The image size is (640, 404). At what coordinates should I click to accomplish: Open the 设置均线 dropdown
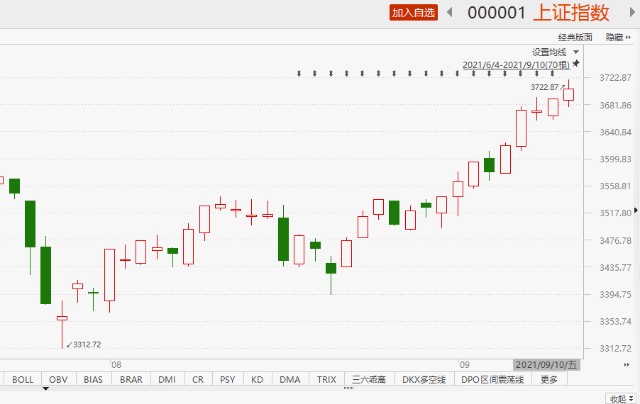[x=555, y=51]
